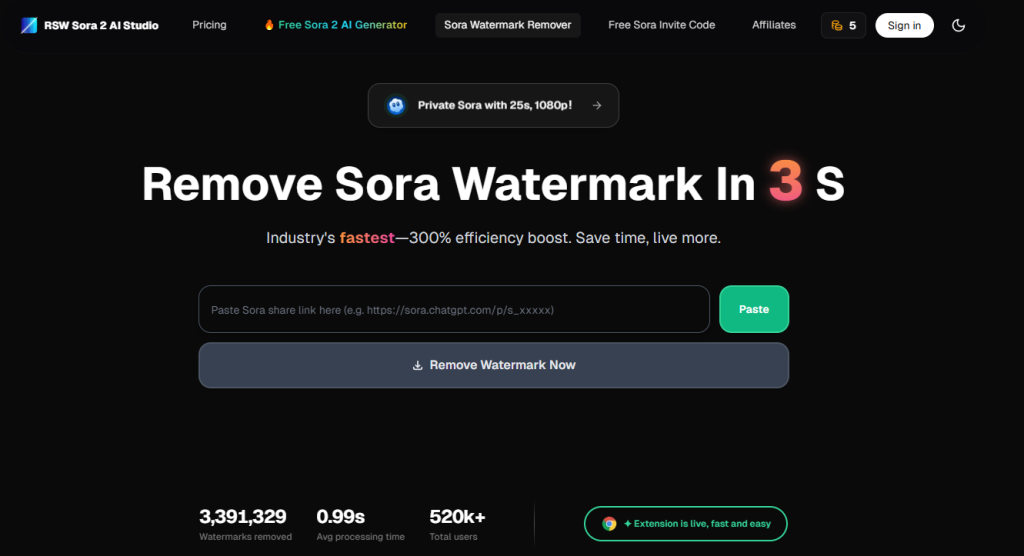Open Free Sora 2 AI Generator
The image size is (1024, 556).
(x=336, y=25)
